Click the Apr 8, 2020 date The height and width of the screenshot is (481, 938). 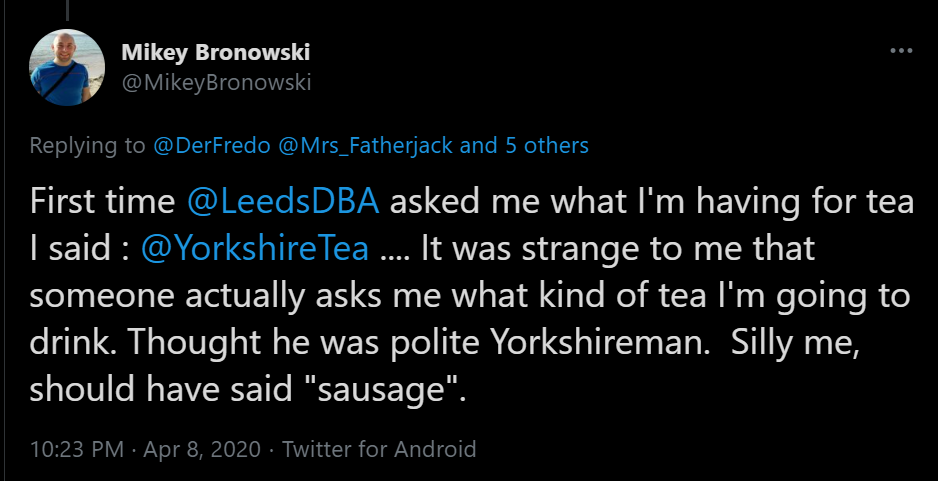click(x=202, y=449)
